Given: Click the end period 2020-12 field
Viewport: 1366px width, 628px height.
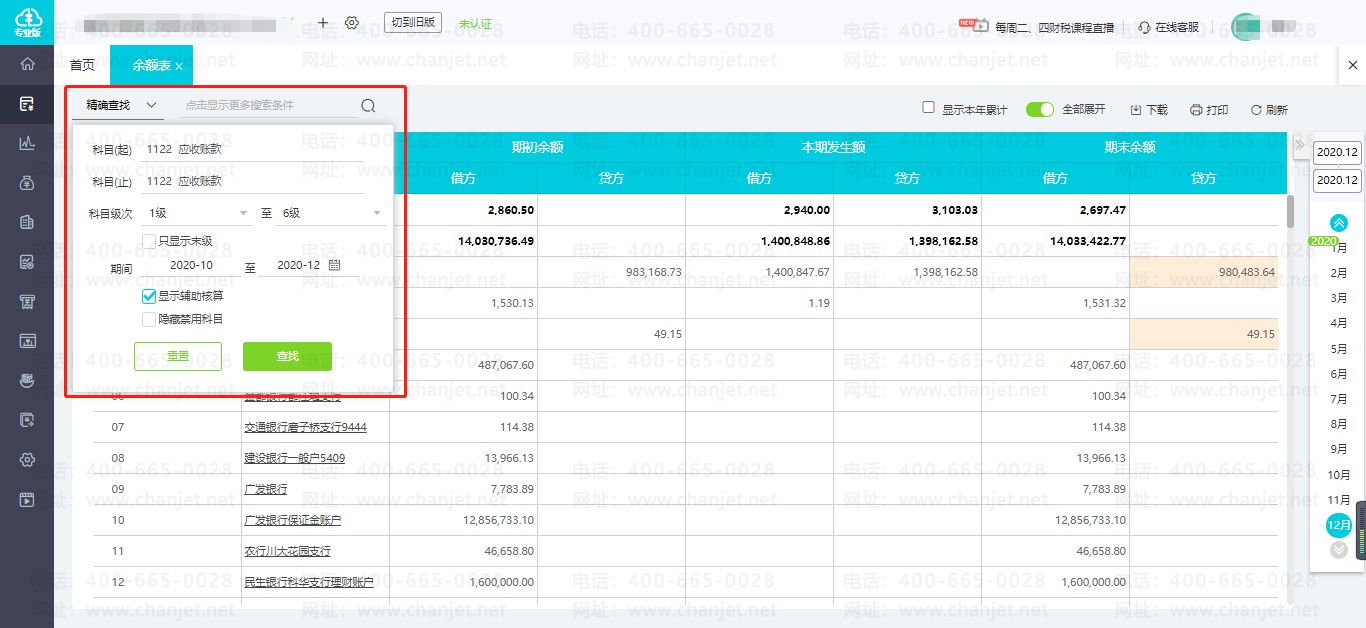Looking at the screenshot, I should click(x=298, y=266).
